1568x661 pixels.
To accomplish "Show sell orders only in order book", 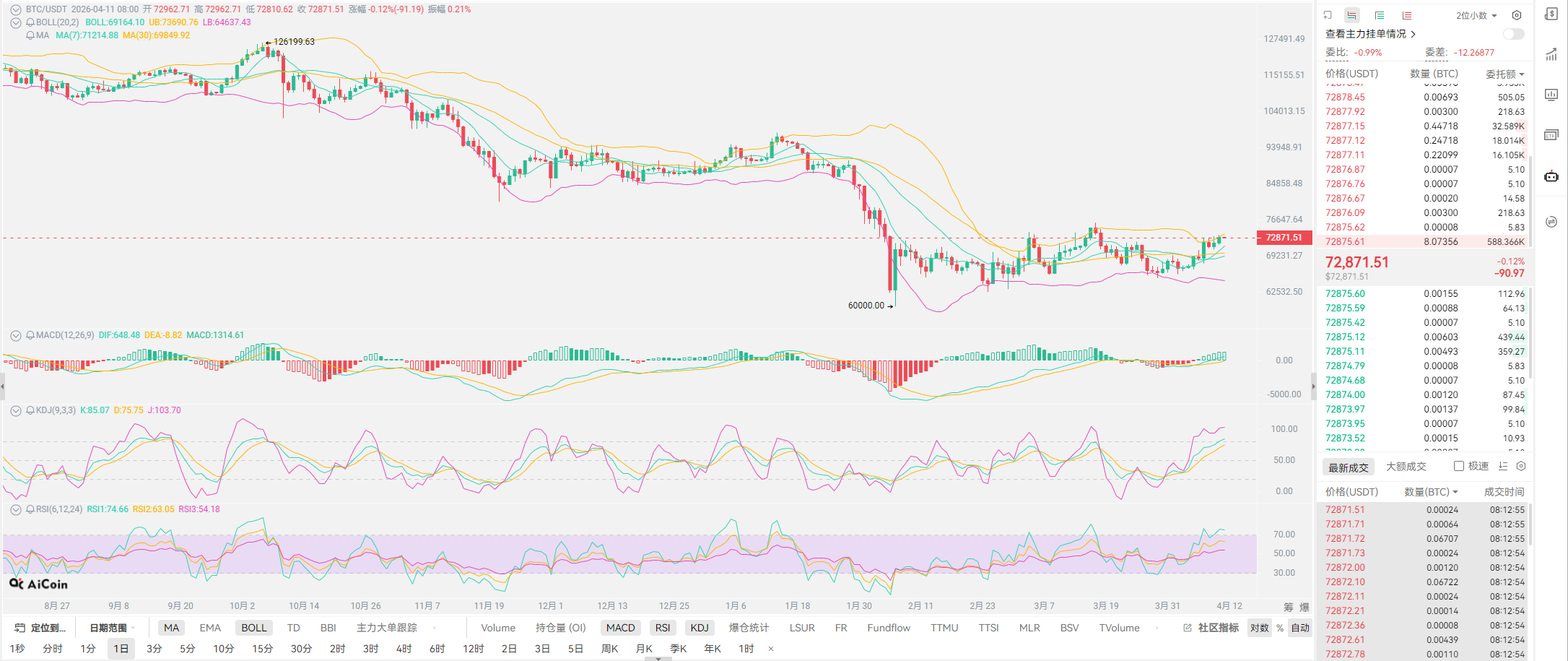I will pyautogui.click(x=1407, y=15).
